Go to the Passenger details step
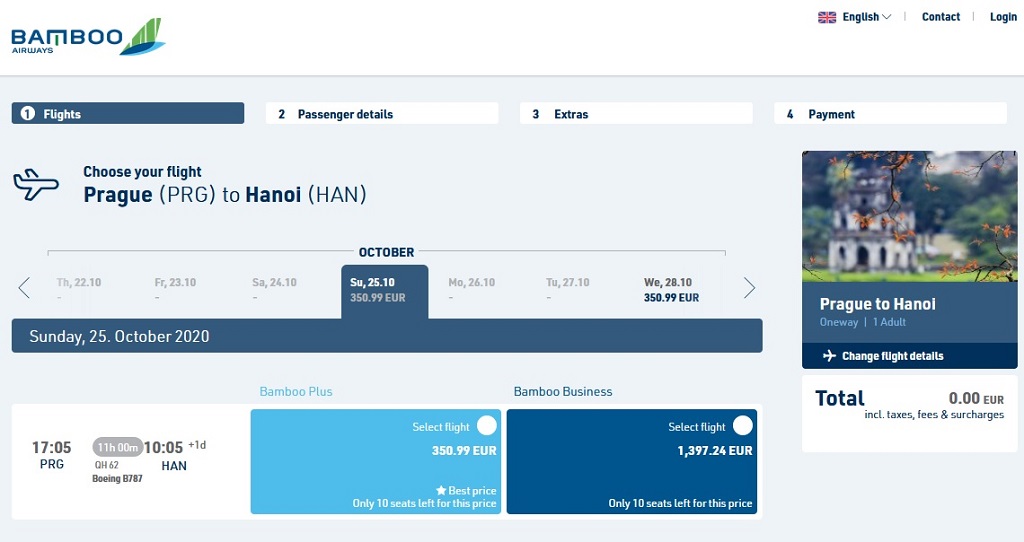This screenshot has height=542, width=1024. pyautogui.click(x=382, y=114)
